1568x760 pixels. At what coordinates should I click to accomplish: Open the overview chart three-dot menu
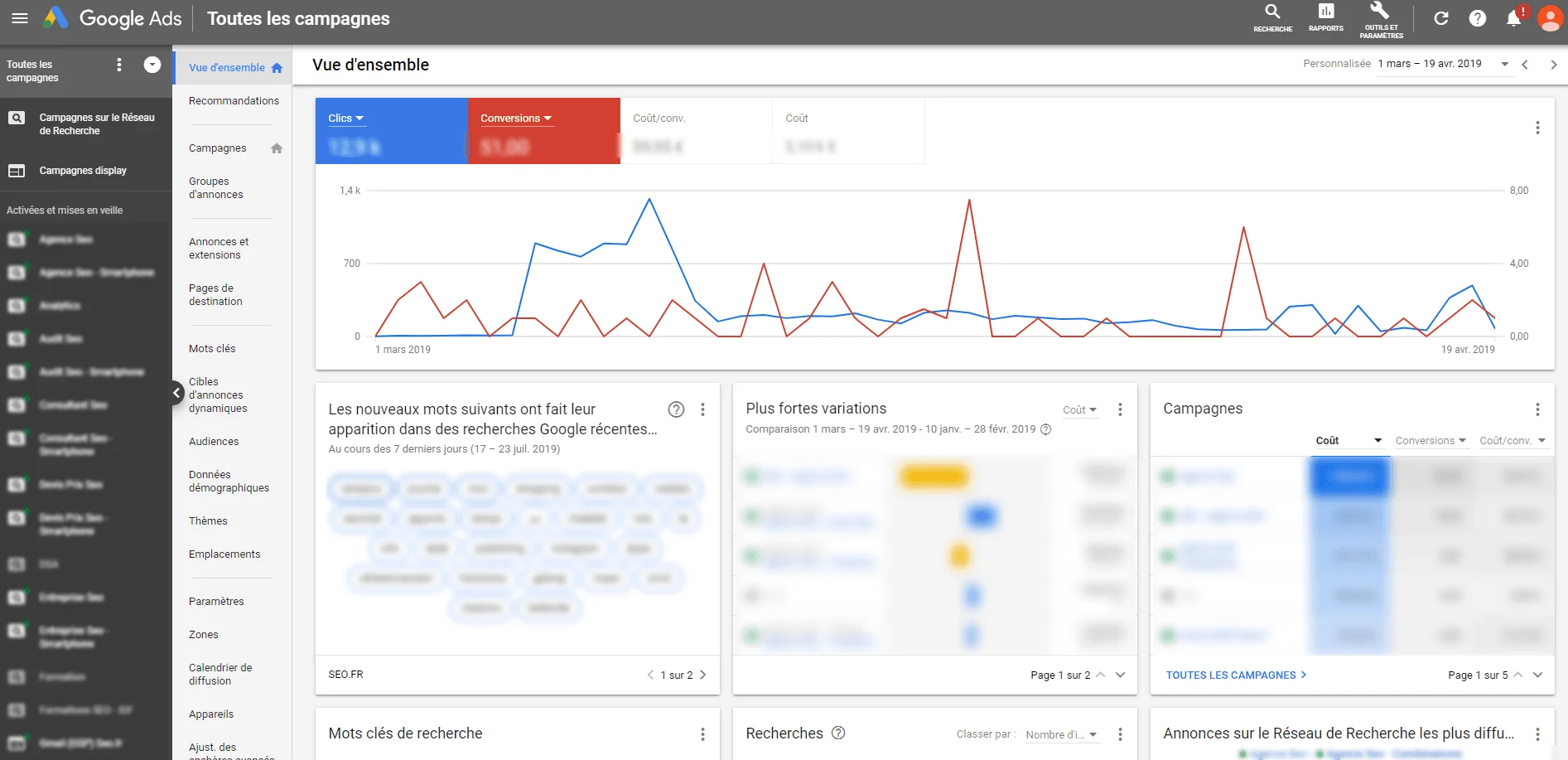[1538, 128]
